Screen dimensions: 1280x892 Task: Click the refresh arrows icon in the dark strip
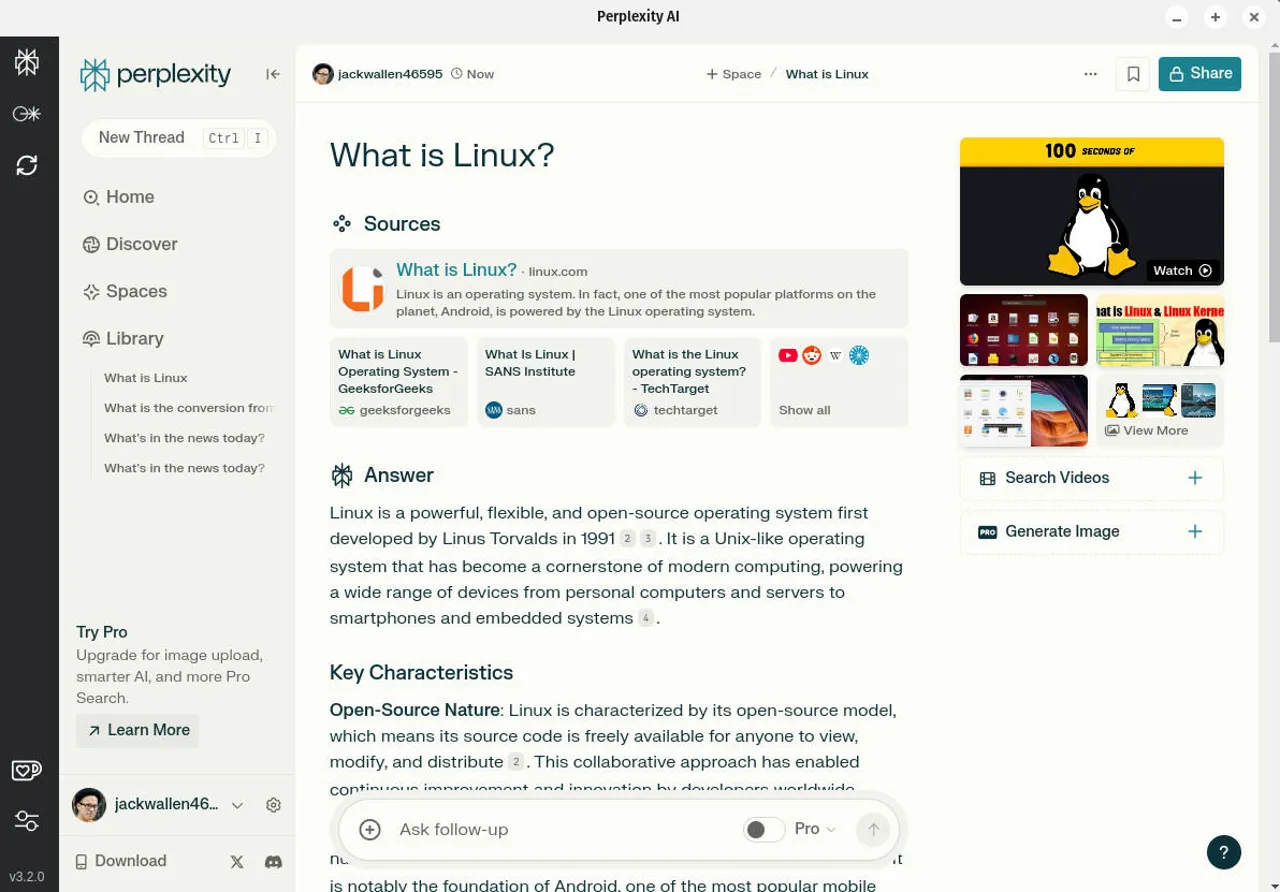[27, 165]
